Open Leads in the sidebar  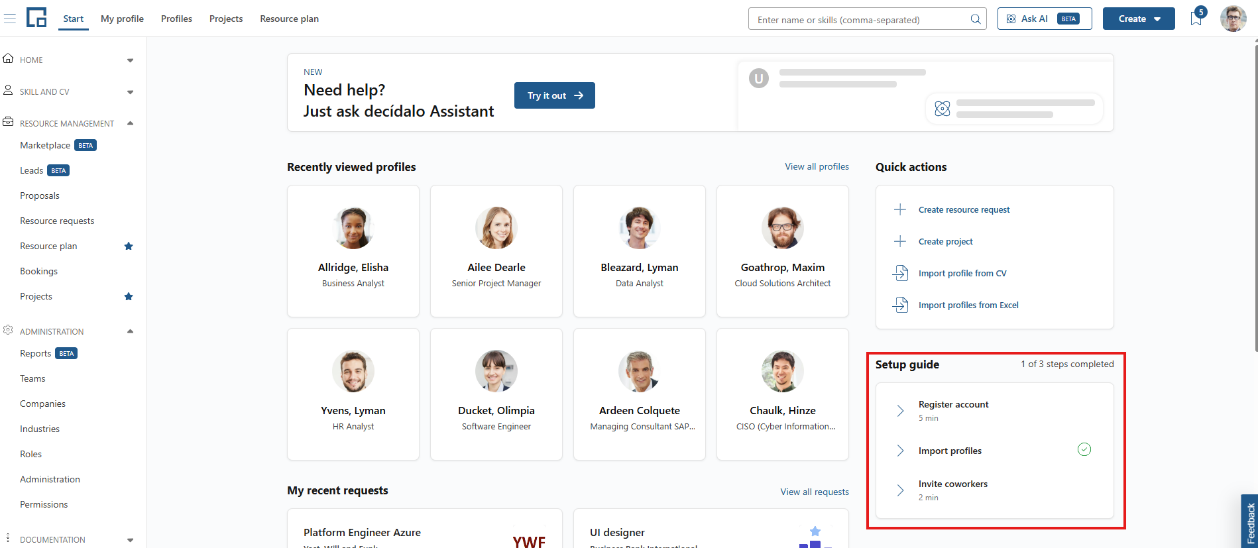click(32, 171)
